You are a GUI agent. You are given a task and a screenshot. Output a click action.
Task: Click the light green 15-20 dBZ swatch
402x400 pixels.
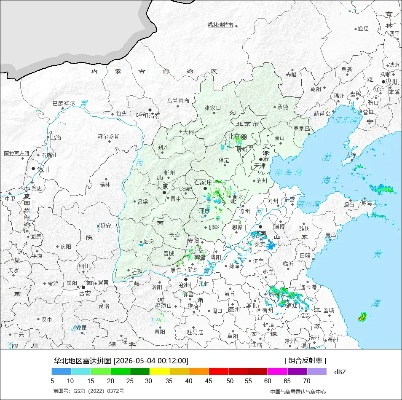[101, 371]
